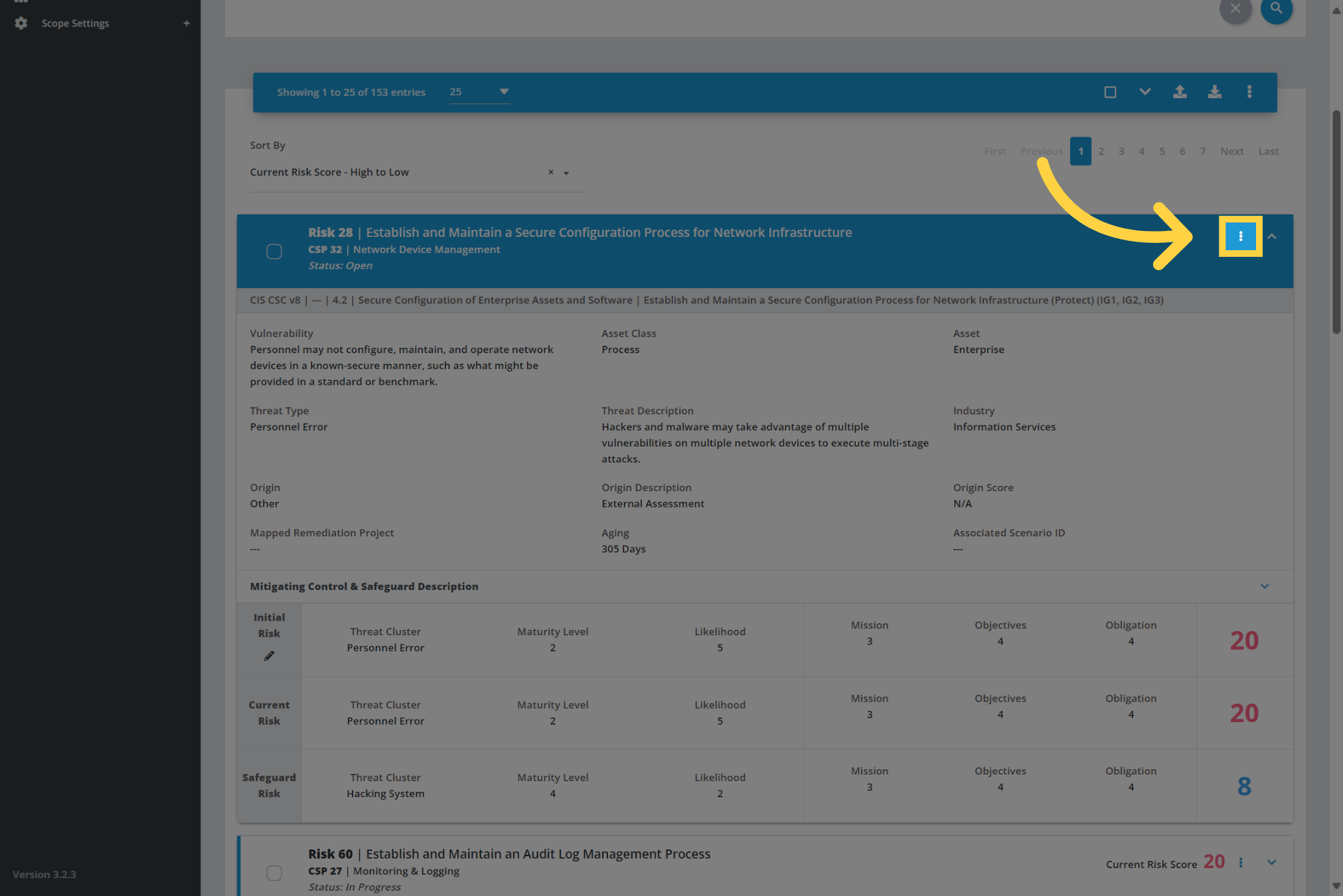This screenshot has width=1343, height=896.
Task: Toggle select-all checkbox in blue toolbar
Action: (x=1110, y=92)
